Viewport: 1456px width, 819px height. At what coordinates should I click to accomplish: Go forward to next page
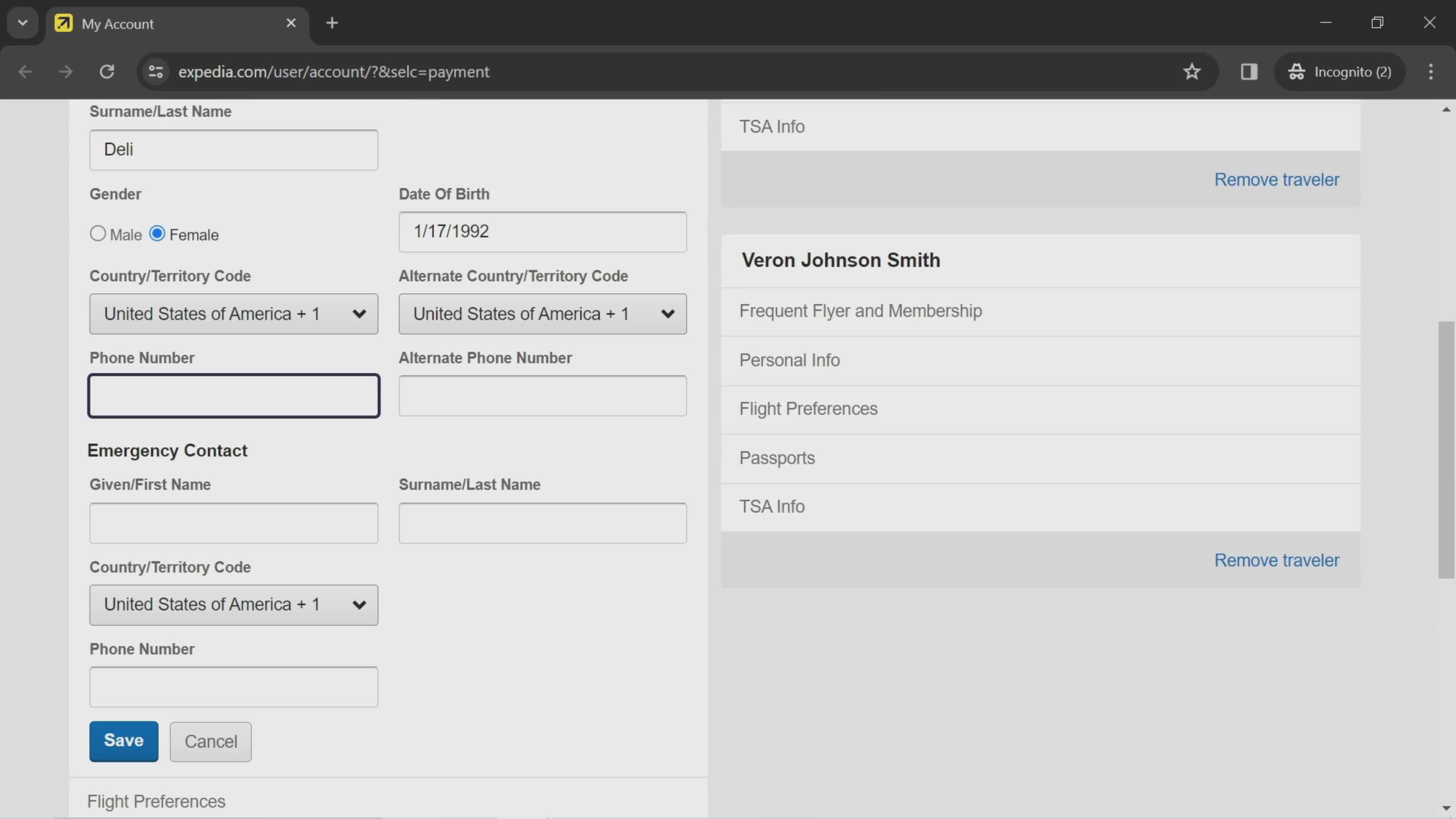[x=66, y=72]
